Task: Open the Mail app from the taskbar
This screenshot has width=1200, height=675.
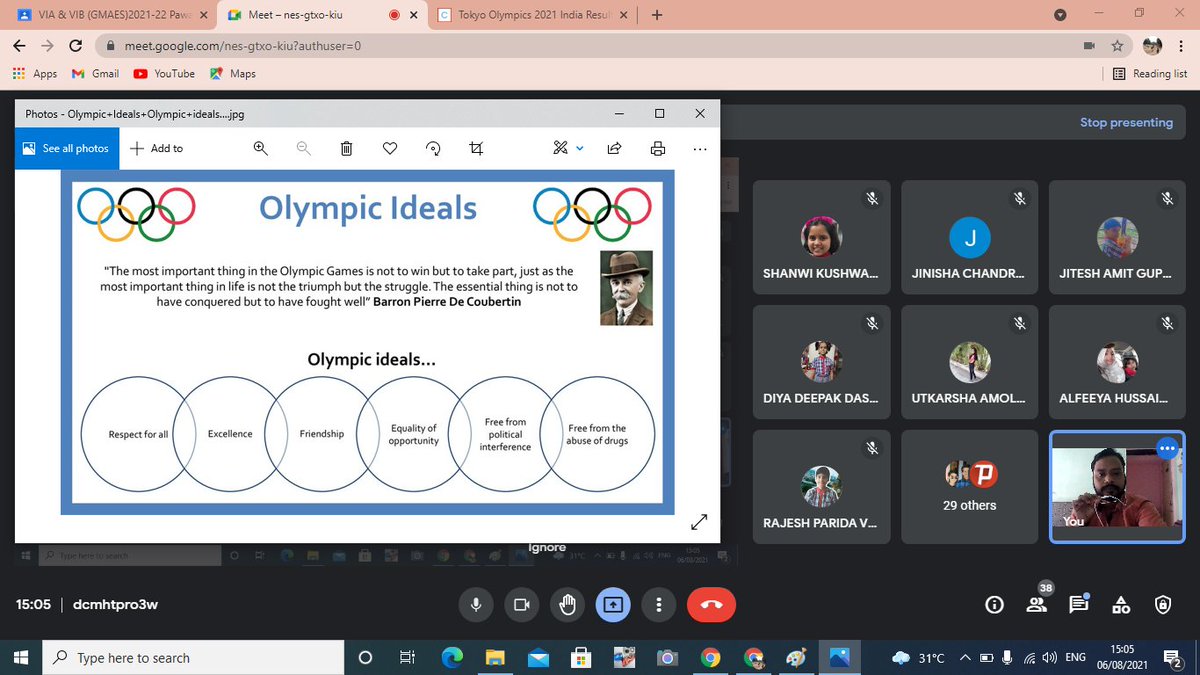Action: point(538,657)
